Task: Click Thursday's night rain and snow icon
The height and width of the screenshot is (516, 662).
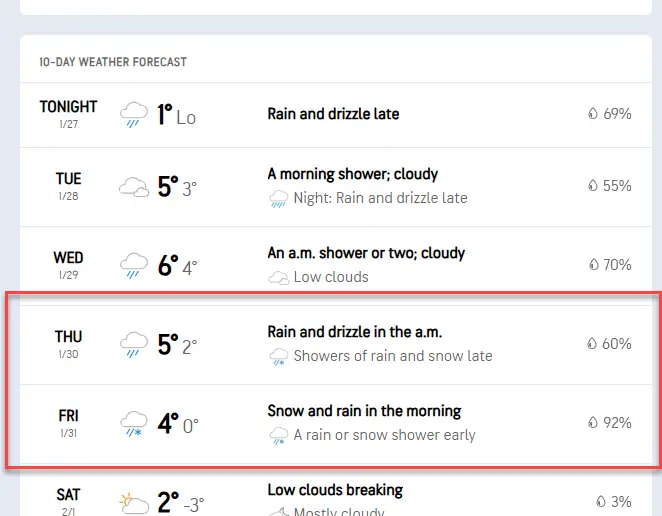Action: pyautogui.click(x=279, y=357)
